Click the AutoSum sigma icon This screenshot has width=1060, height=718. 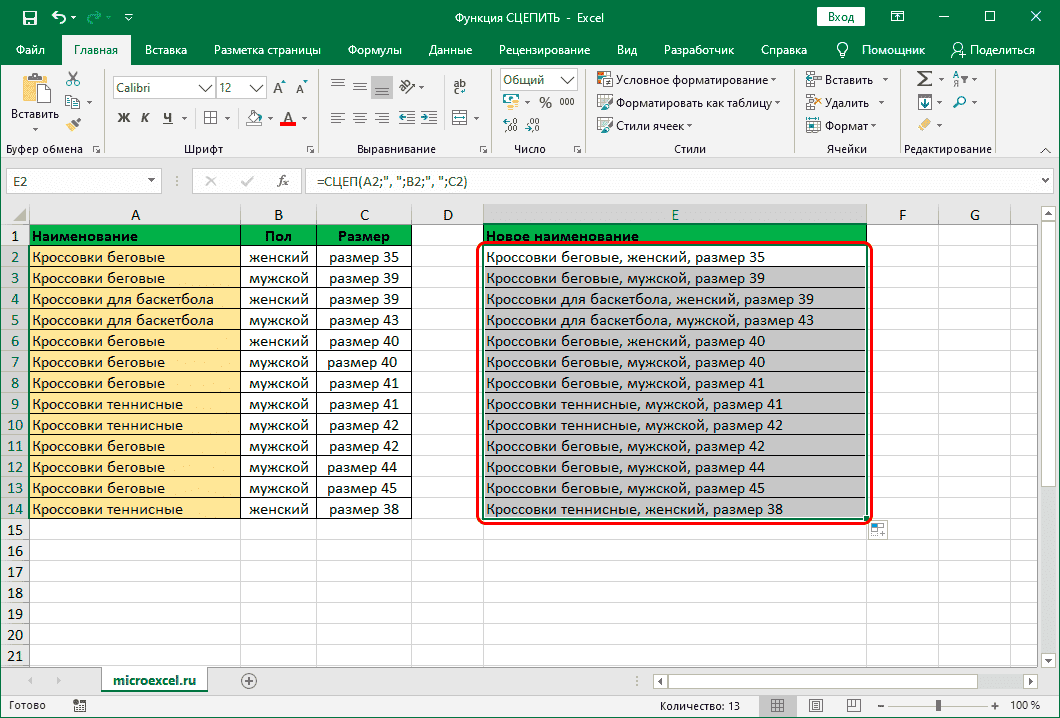click(x=924, y=80)
